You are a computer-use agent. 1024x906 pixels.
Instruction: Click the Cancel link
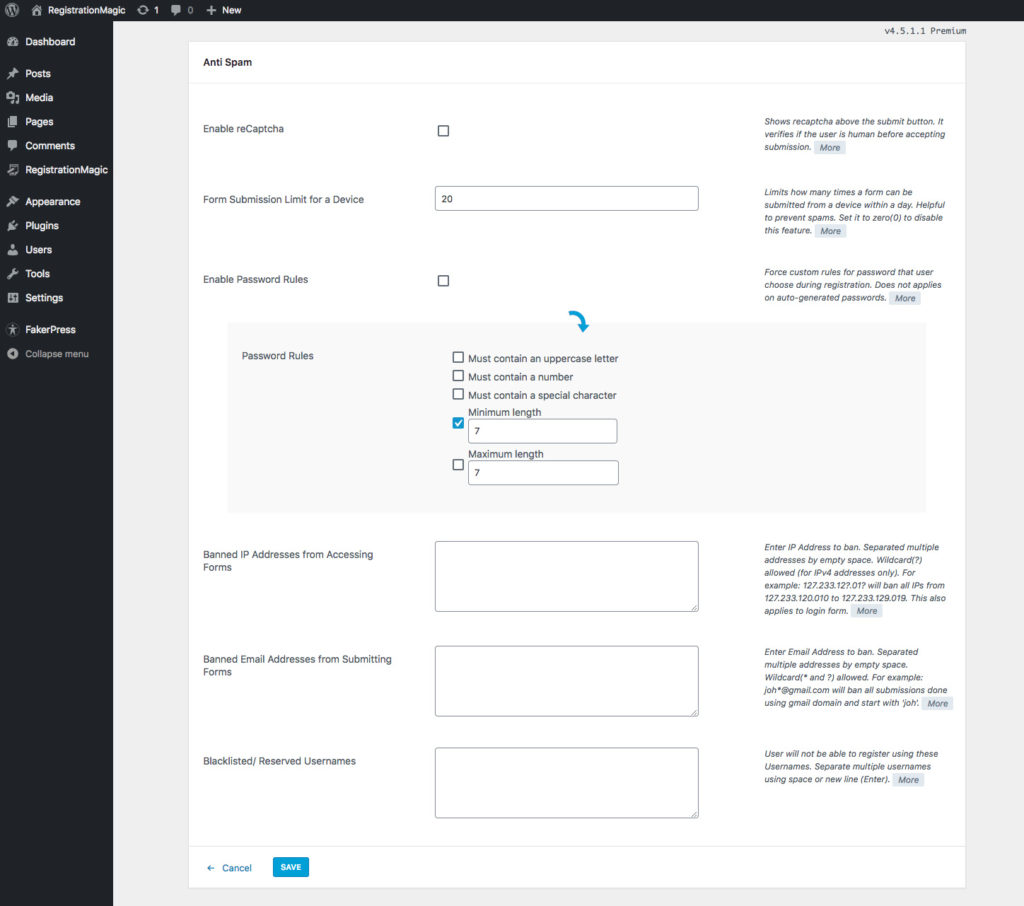(x=236, y=868)
